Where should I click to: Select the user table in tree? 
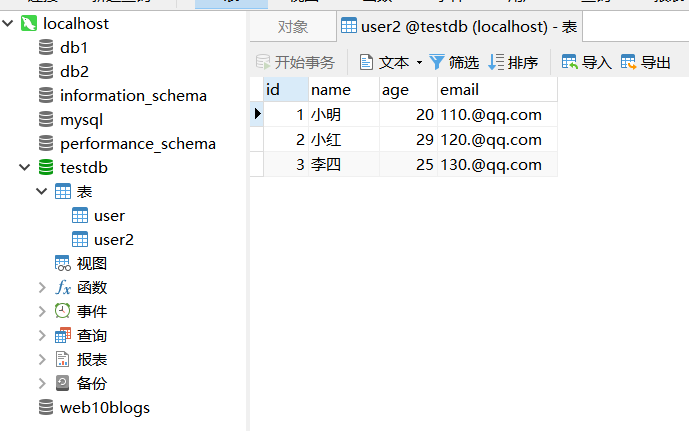pyautogui.click(x=109, y=216)
